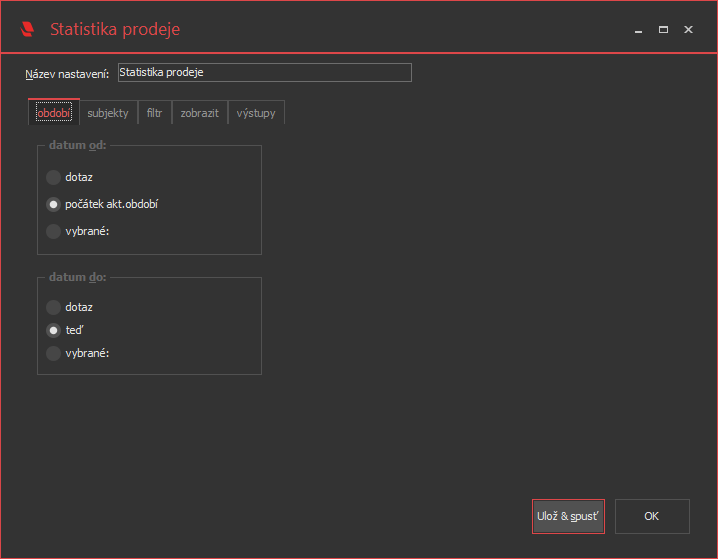Select dotaz under datum od

pos(53,177)
